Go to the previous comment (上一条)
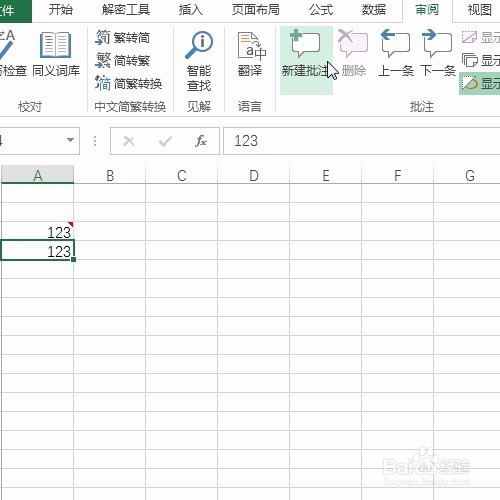This screenshot has height=500, width=500. pyautogui.click(x=396, y=53)
